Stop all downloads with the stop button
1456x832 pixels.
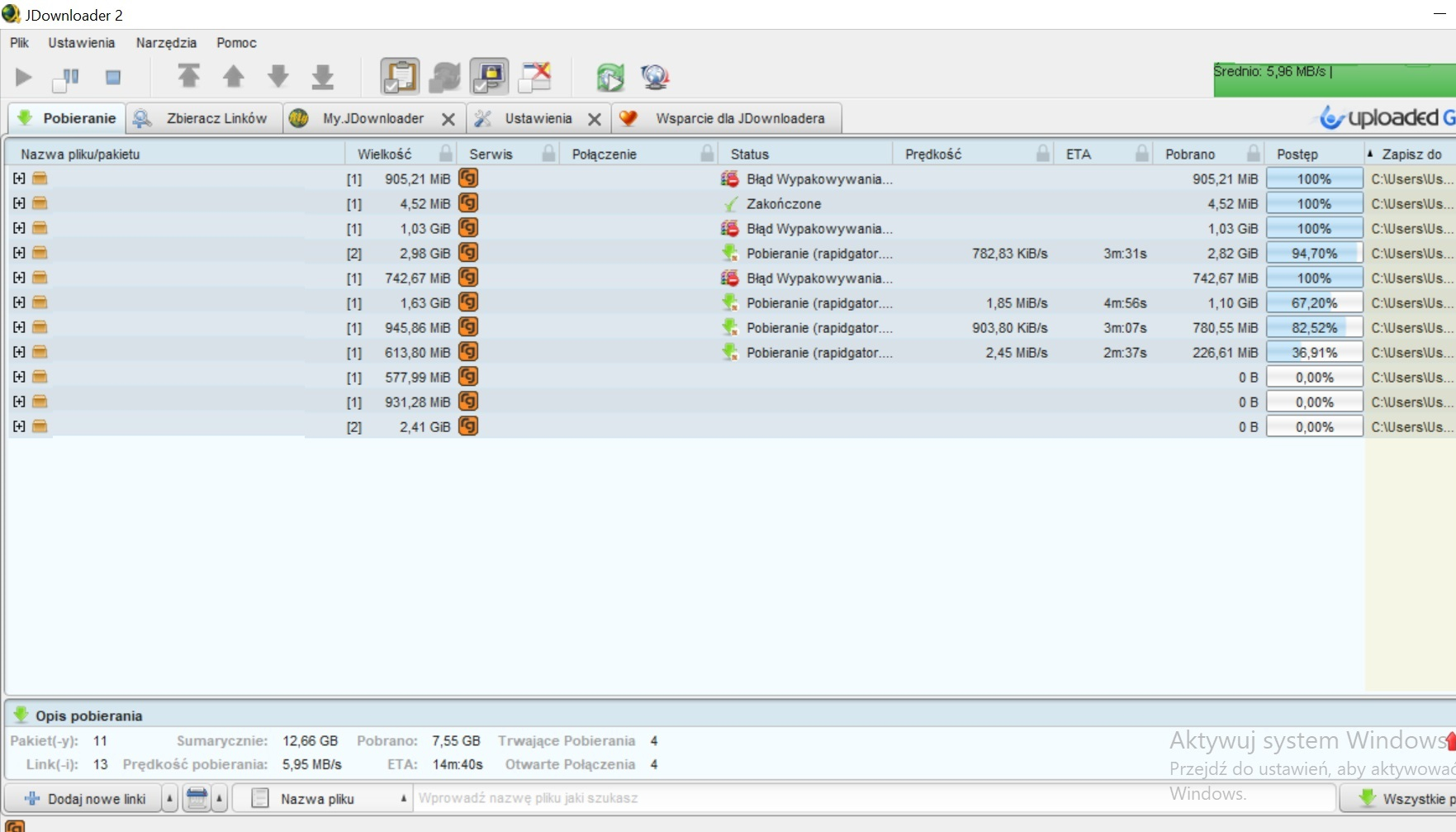click(113, 78)
